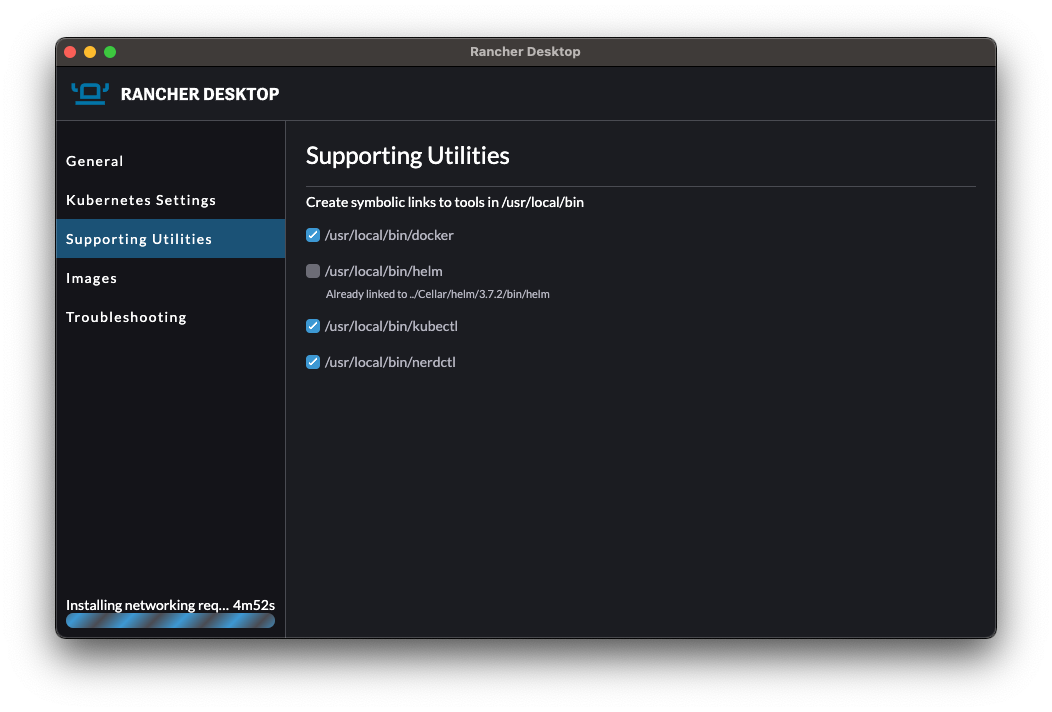This screenshot has height=712, width=1052.
Task: Click the greyed-out helm checkbox
Action: point(313,271)
